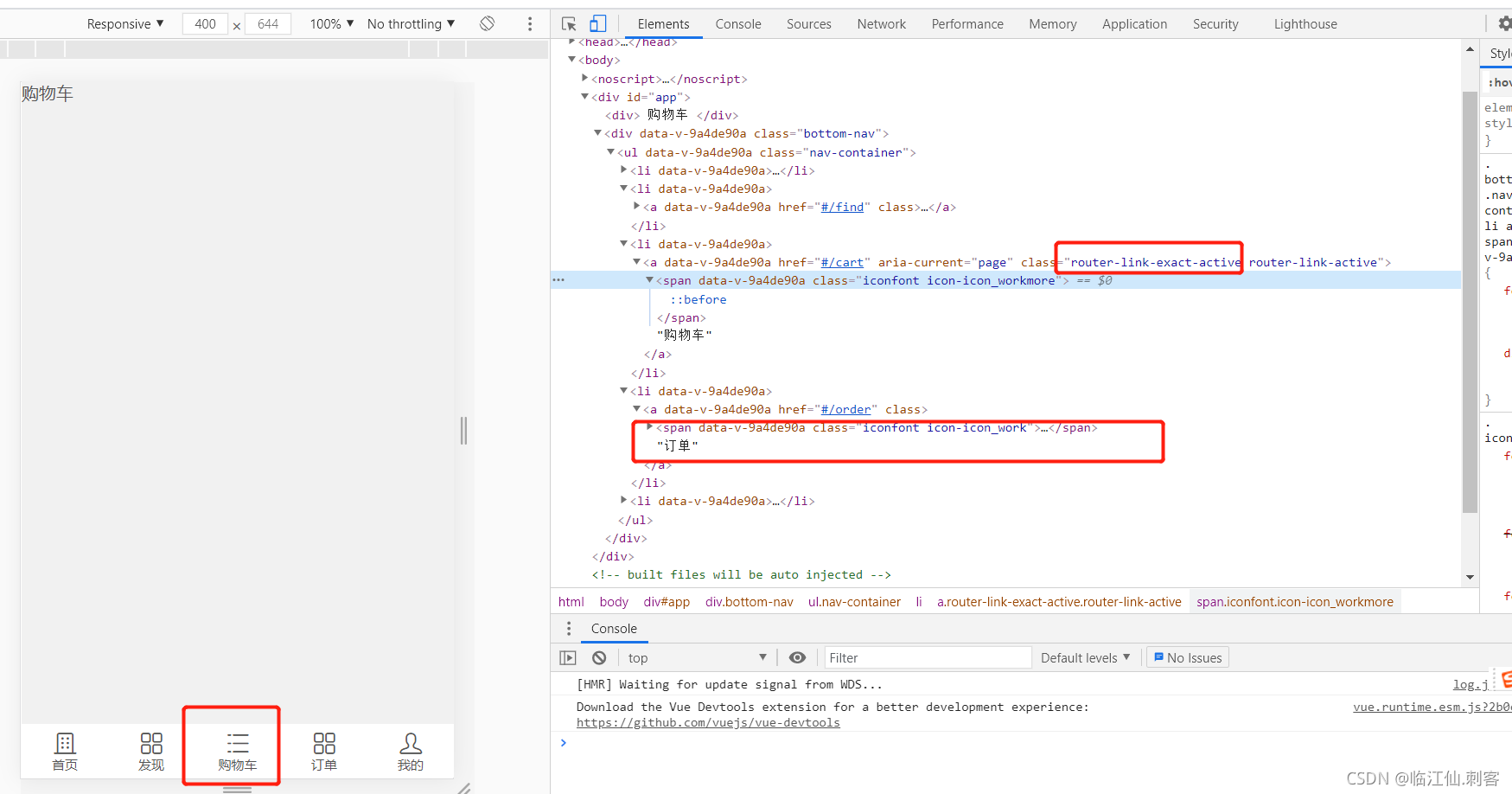Viewport: 1512px width, 794px height.
Task: Collapse the bottom-nav div node
Action: click(597, 133)
